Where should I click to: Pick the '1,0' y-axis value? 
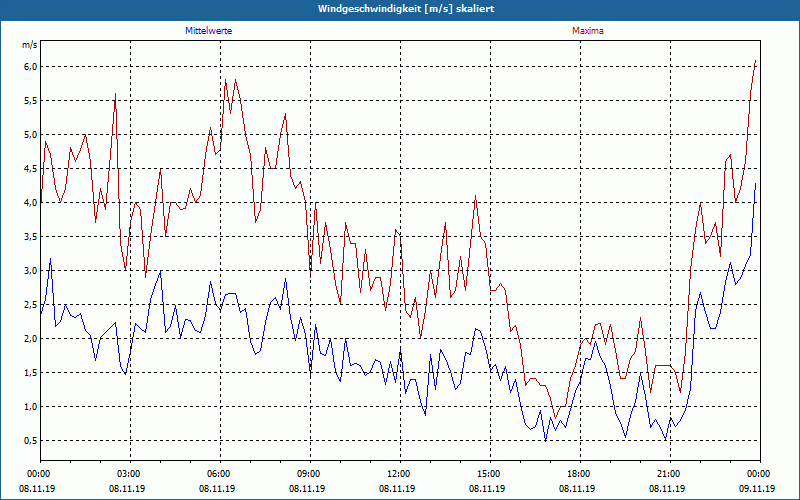[x=30, y=407]
